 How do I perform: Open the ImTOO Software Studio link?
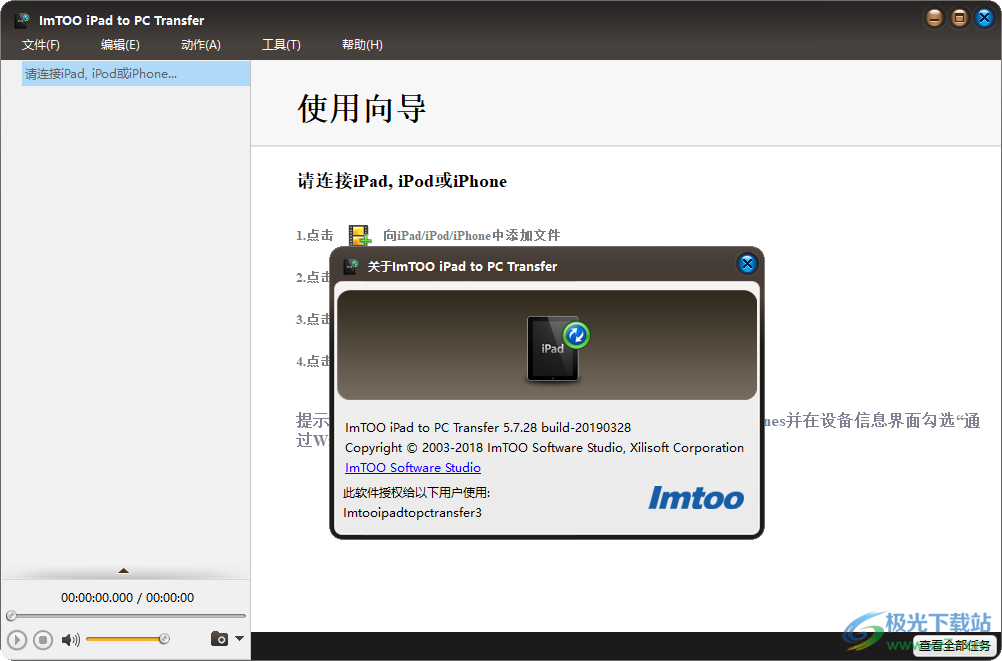(412, 467)
